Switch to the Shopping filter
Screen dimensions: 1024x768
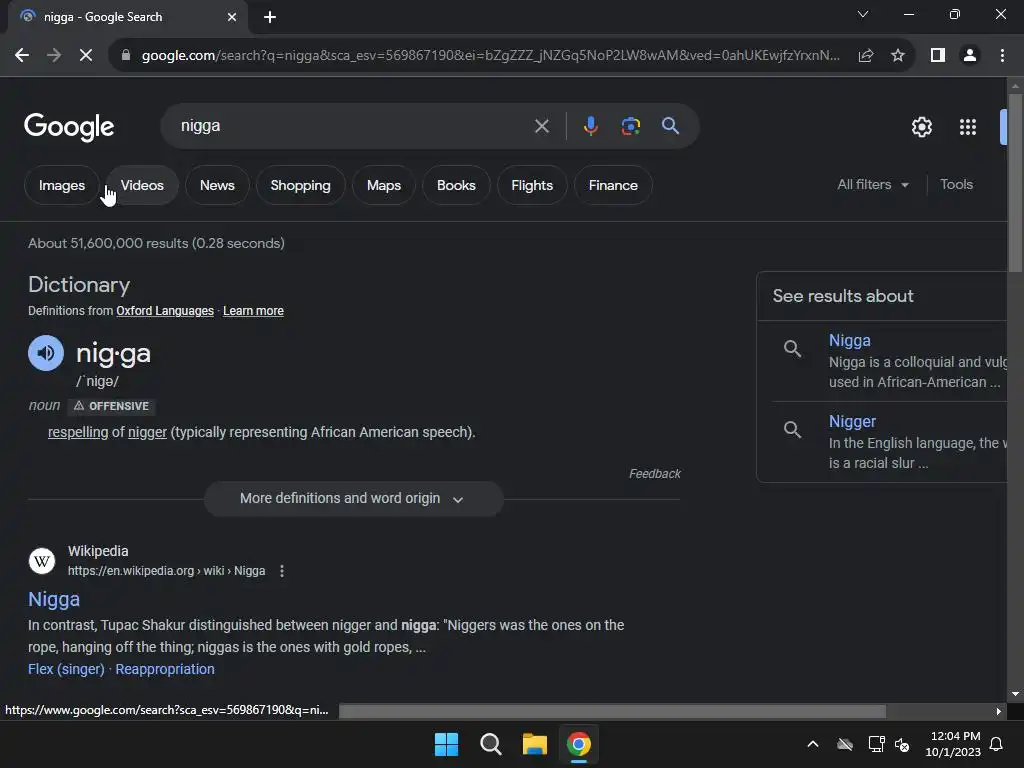pos(300,185)
